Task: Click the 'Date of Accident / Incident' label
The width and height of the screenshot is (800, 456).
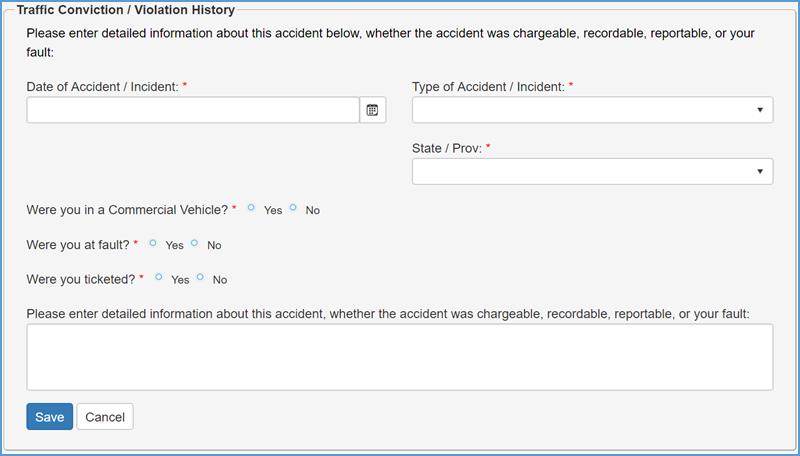Action: coord(102,87)
